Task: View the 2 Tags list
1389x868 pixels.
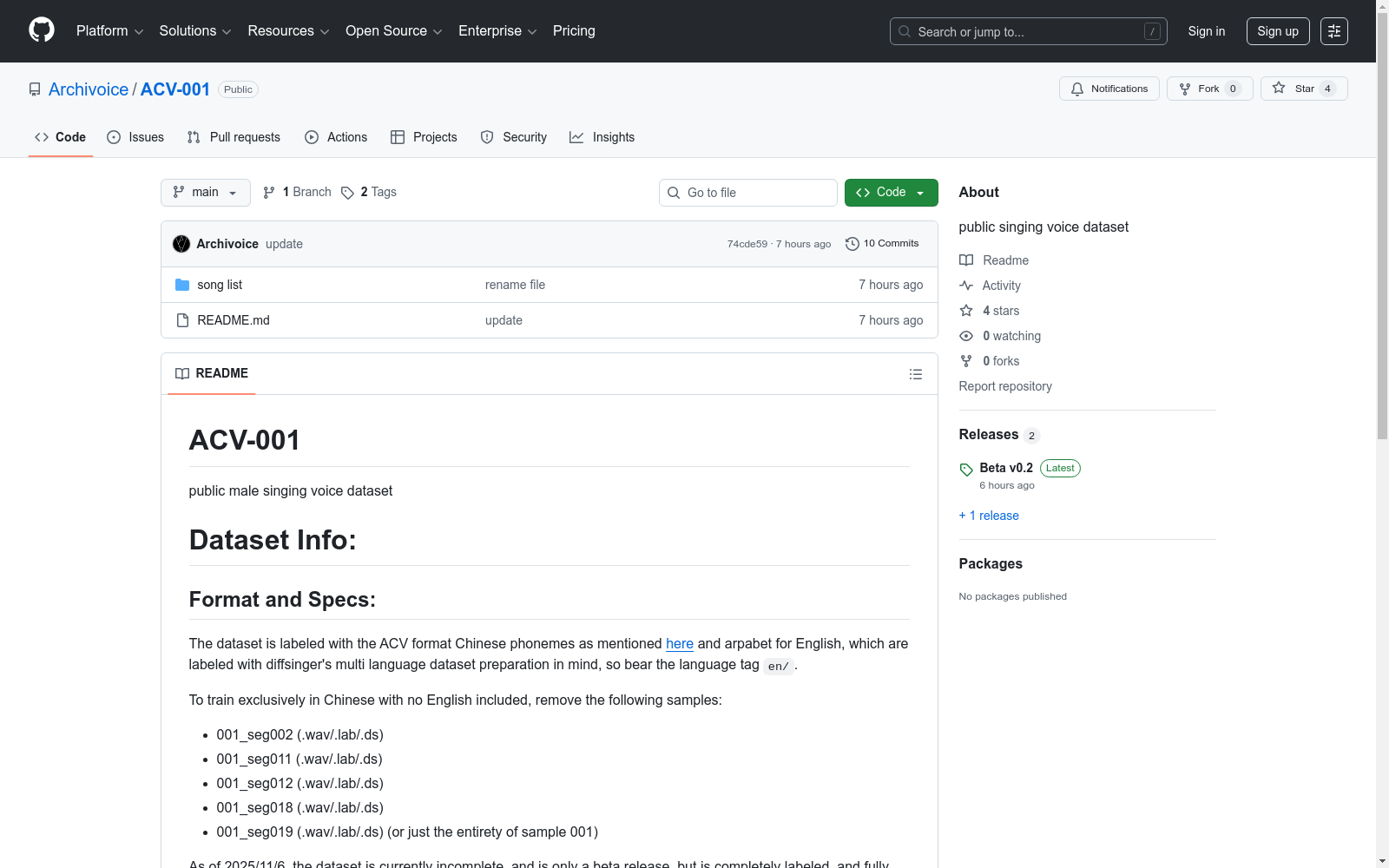Action: pos(369,193)
